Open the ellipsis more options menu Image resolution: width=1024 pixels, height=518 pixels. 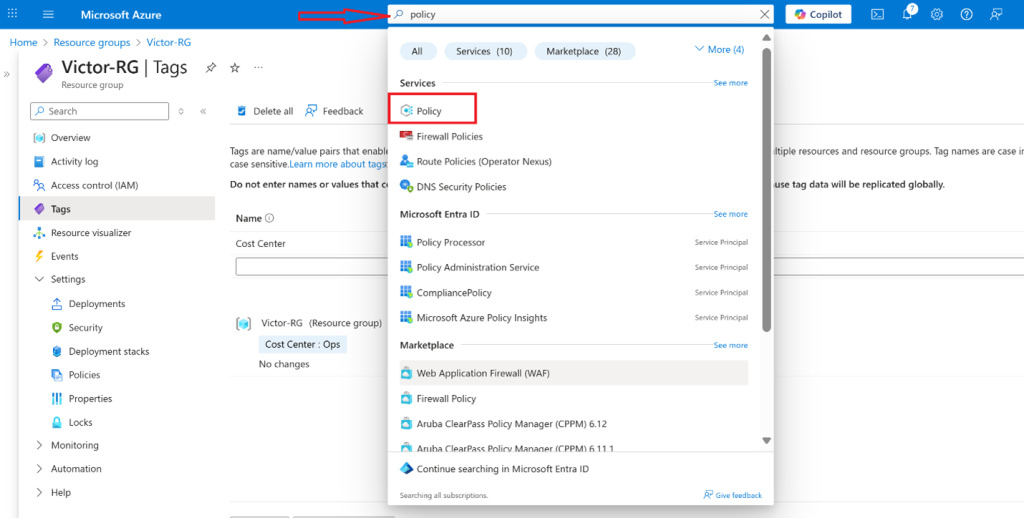pyautogui.click(x=259, y=68)
